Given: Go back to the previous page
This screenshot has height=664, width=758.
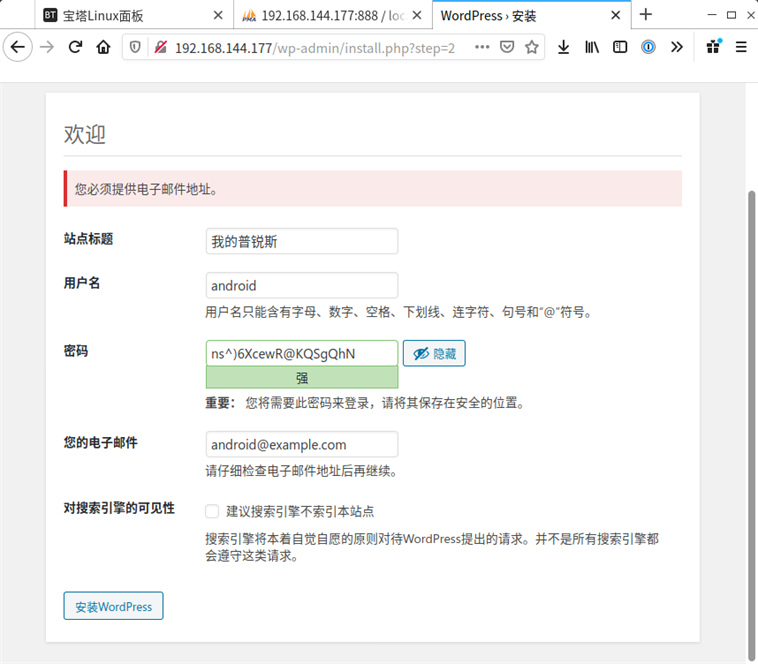Looking at the screenshot, I should tap(18, 47).
